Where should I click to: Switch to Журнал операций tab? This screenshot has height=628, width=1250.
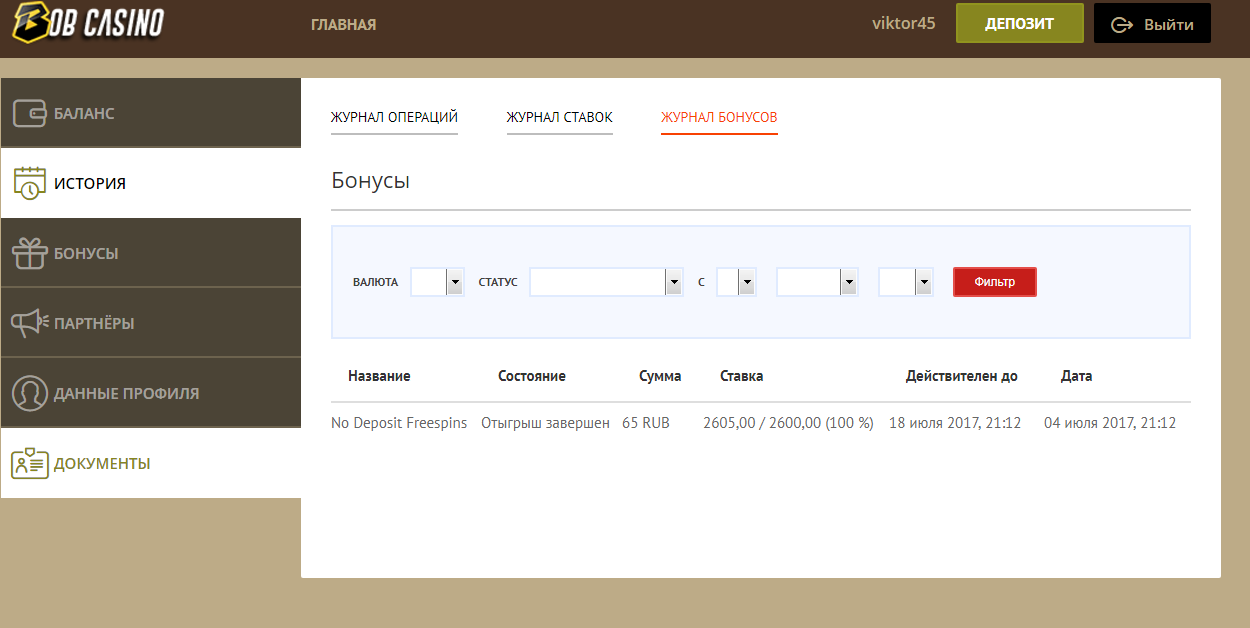pyautogui.click(x=394, y=118)
